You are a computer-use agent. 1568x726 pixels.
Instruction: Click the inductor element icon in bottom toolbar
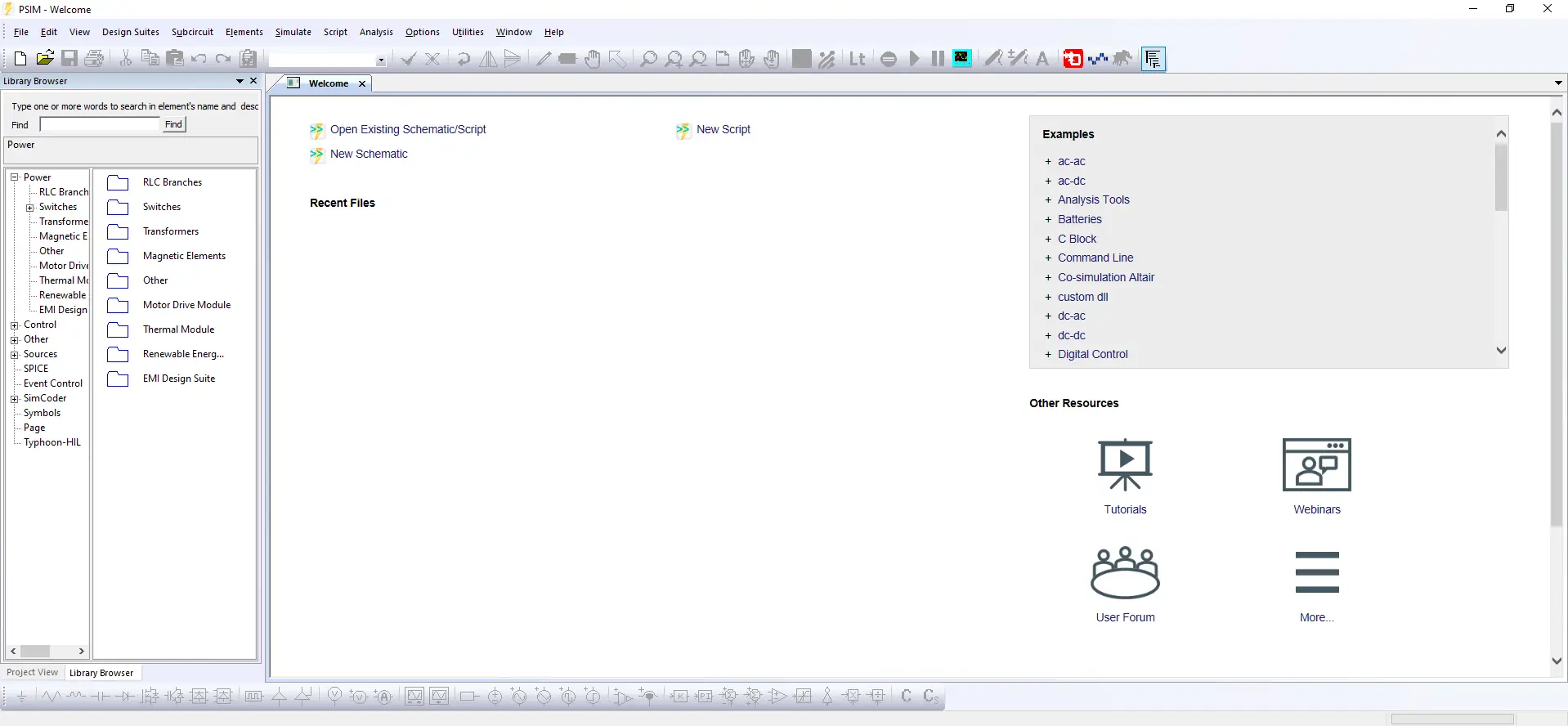point(76,697)
